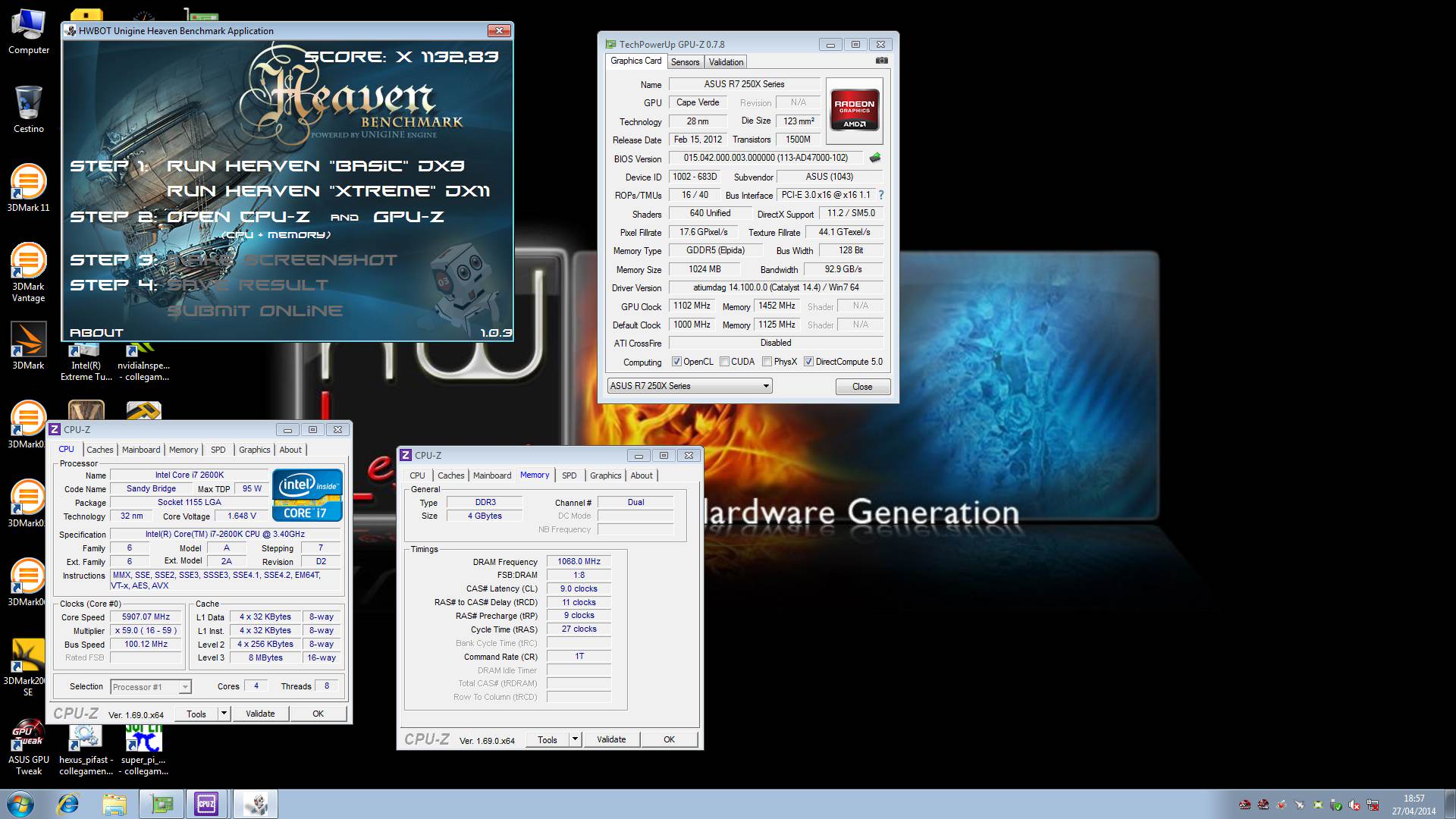Click OK in left CPU-Z window
Screen dimensions: 1456x819
(x=318, y=714)
